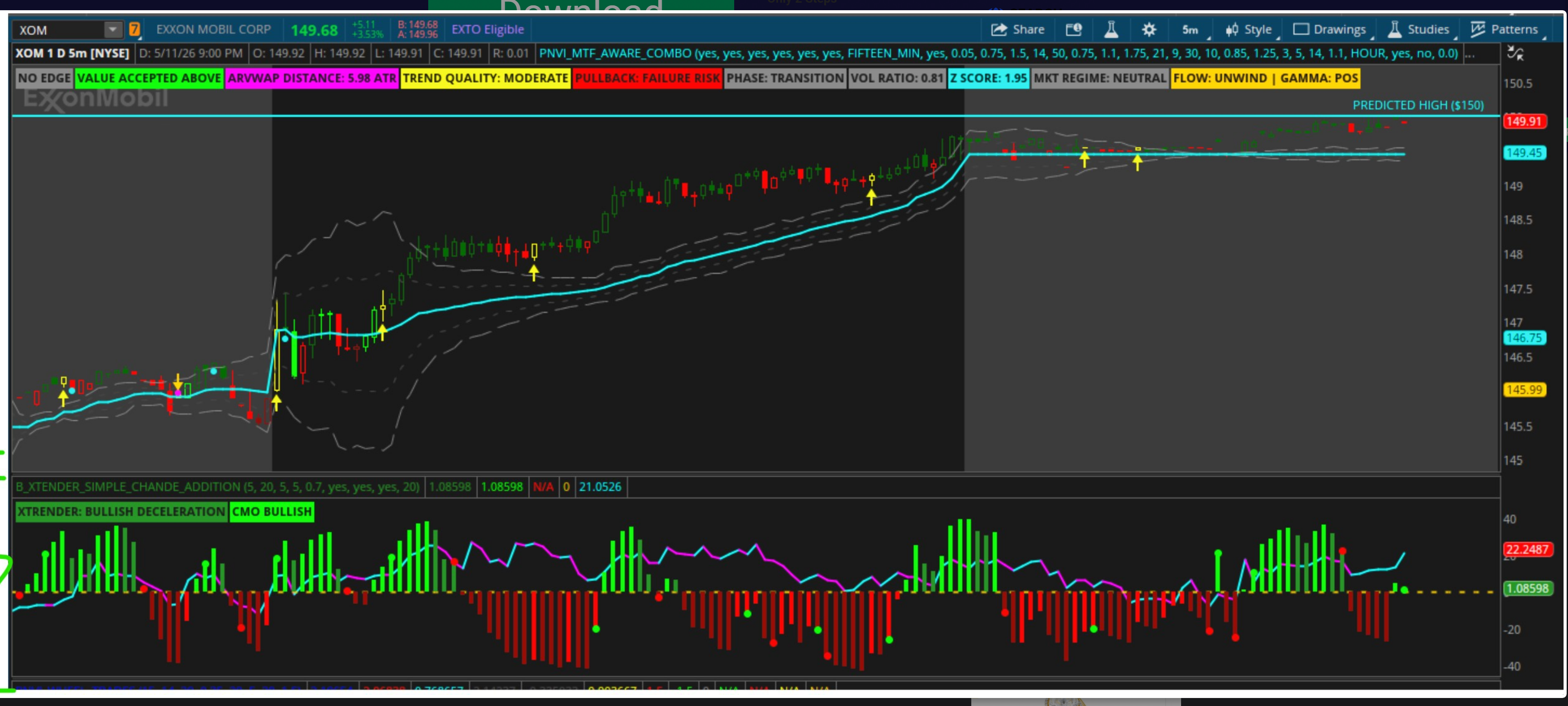Click the XOM 1 D 5m [NYSE] chart title

pos(72,53)
